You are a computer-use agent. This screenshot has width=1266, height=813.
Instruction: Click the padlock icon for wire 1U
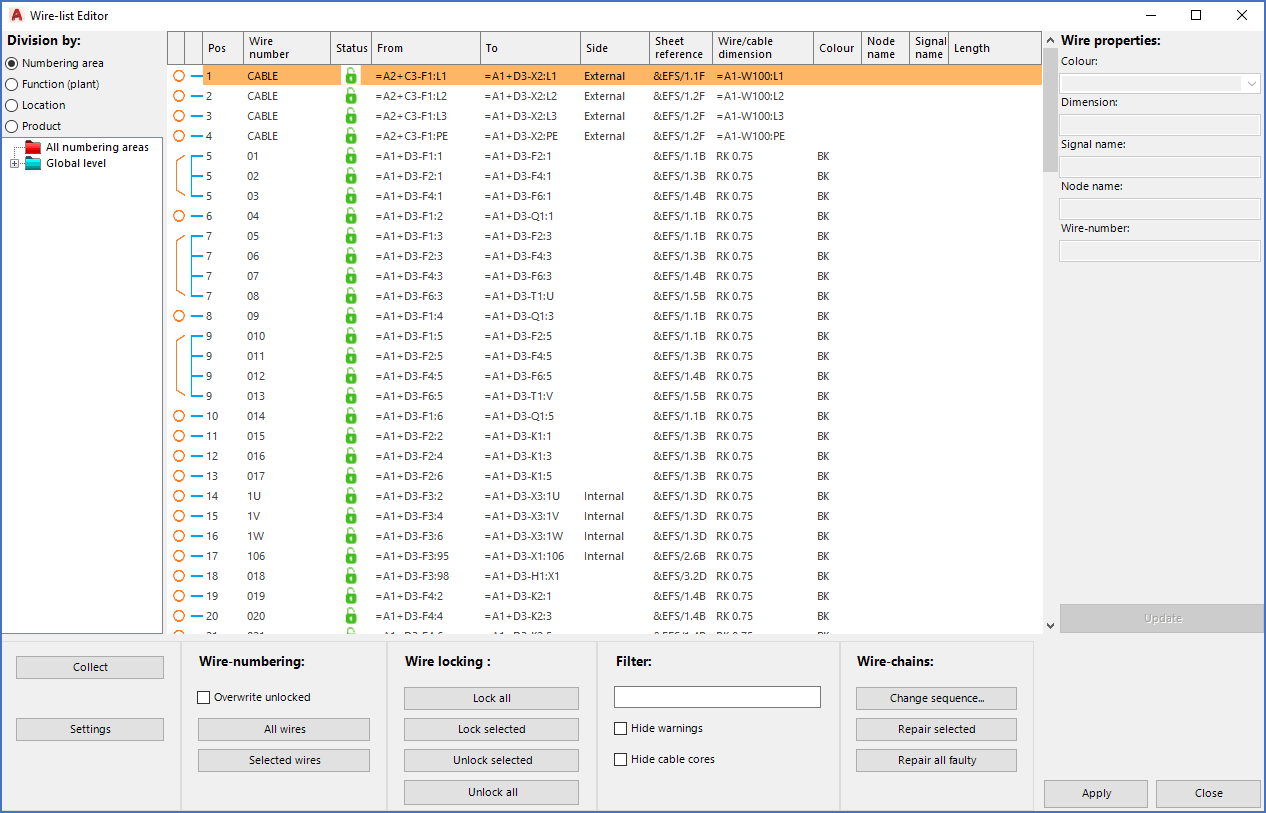(x=350, y=496)
